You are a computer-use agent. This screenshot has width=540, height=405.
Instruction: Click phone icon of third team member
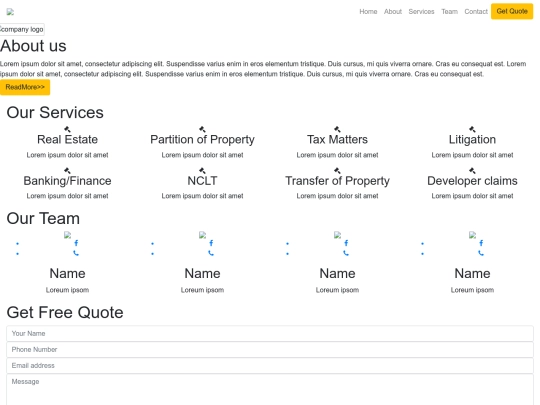click(346, 253)
